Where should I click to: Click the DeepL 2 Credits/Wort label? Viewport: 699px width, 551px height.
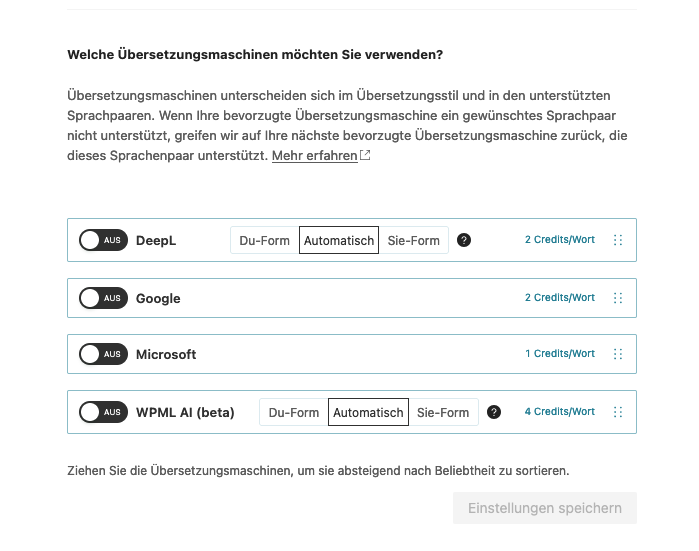pyautogui.click(x=560, y=240)
